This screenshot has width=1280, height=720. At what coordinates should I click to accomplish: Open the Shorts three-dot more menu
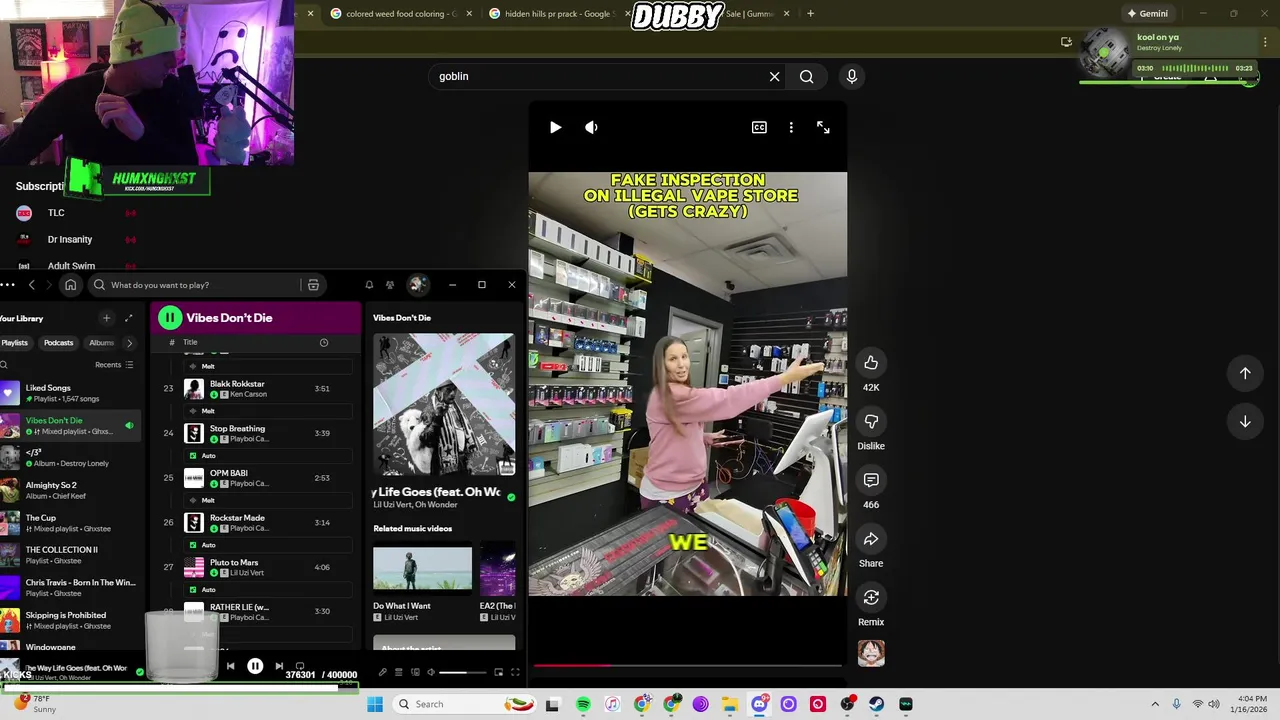click(791, 127)
